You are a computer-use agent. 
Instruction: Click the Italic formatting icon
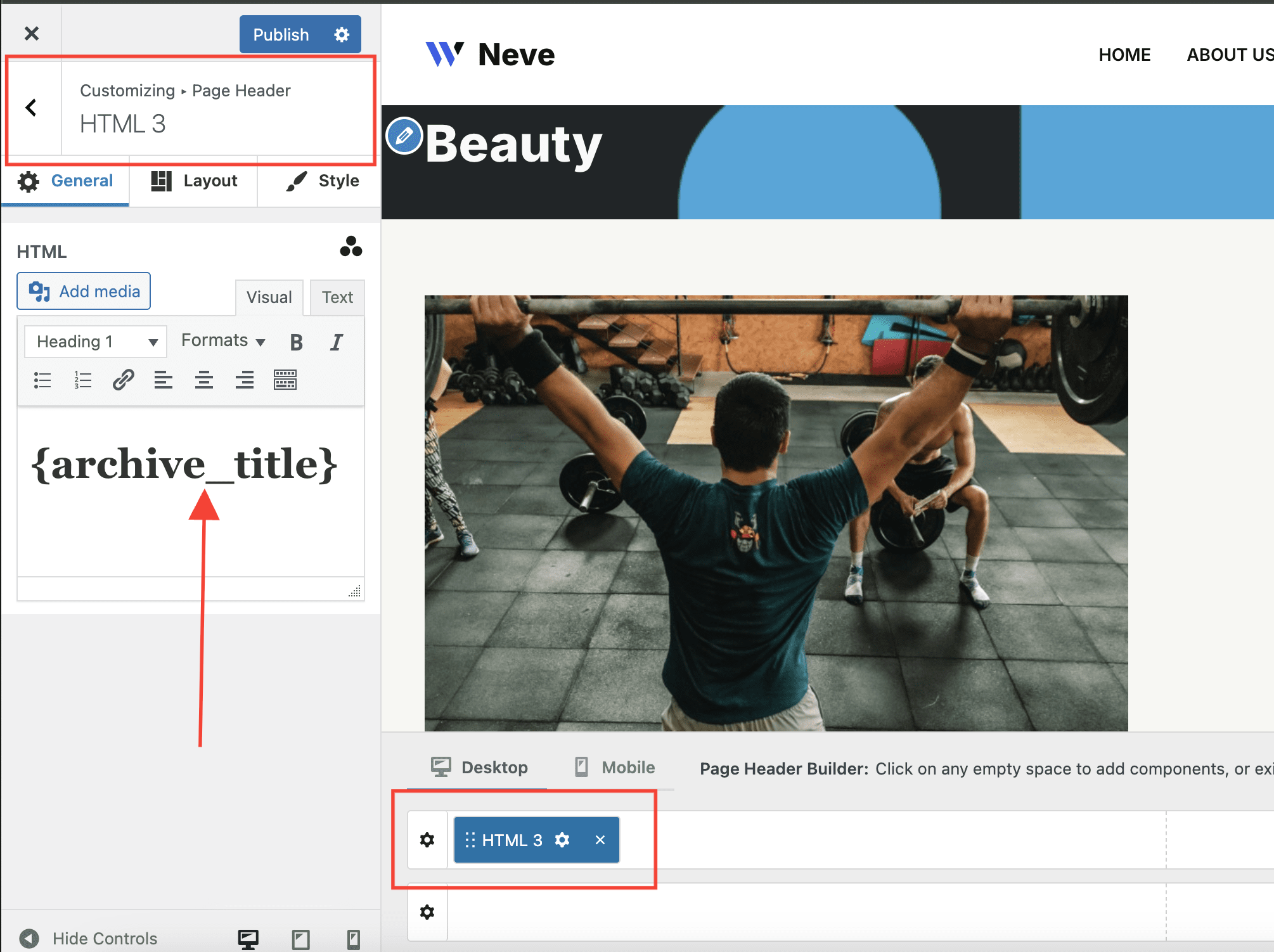click(337, 342)
